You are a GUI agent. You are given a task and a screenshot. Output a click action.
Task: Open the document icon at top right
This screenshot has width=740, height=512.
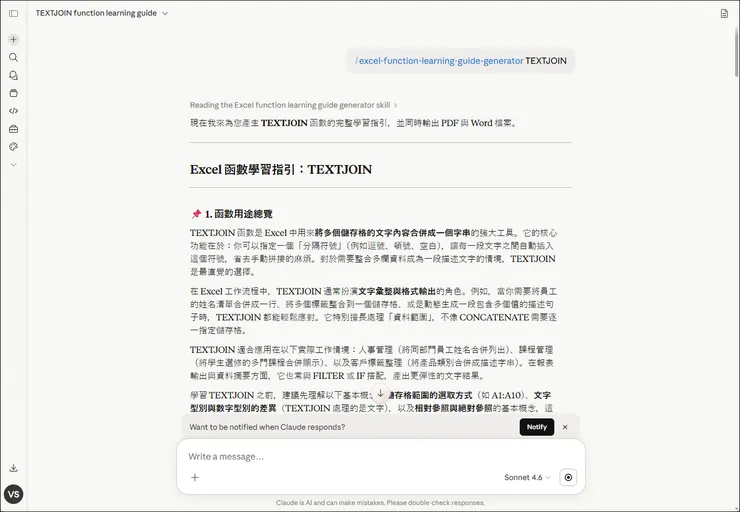724,14
